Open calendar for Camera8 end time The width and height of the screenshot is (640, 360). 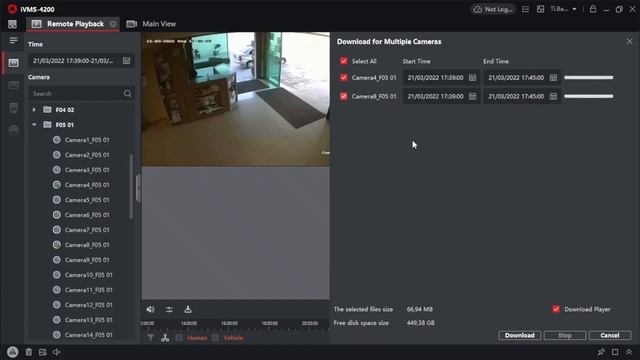tap(553, 96)
